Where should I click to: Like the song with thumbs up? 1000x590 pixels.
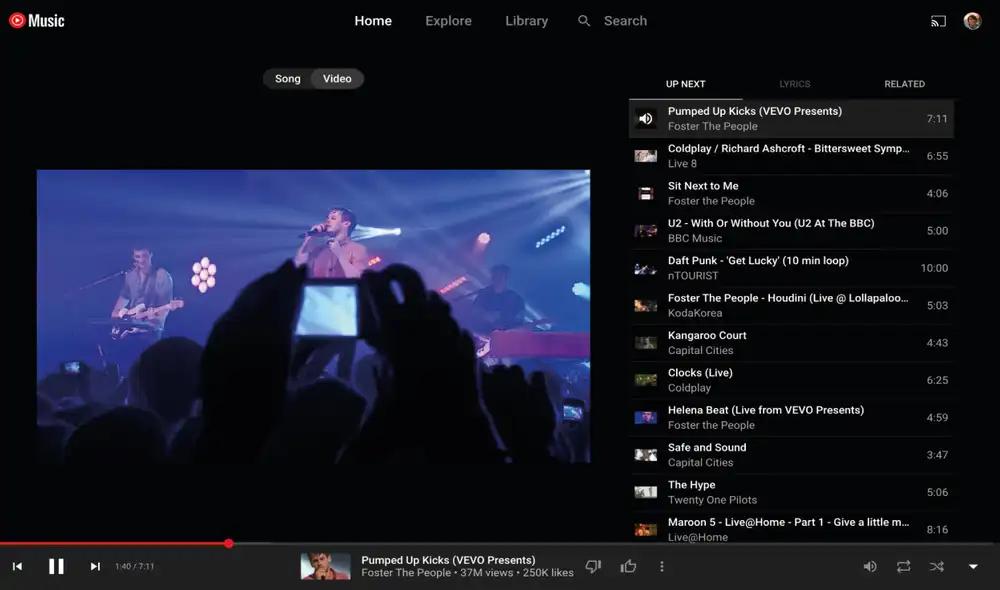point(628,566)
